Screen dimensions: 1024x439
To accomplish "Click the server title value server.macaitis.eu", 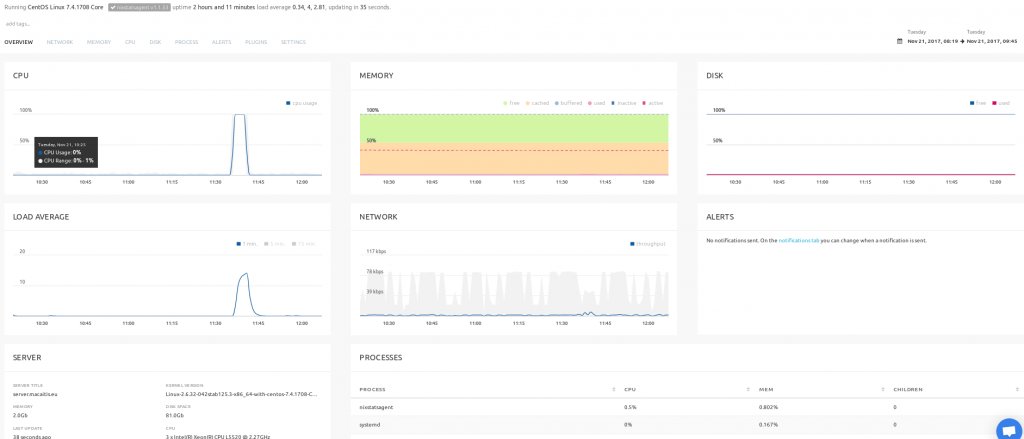I will tap(35, 395).
